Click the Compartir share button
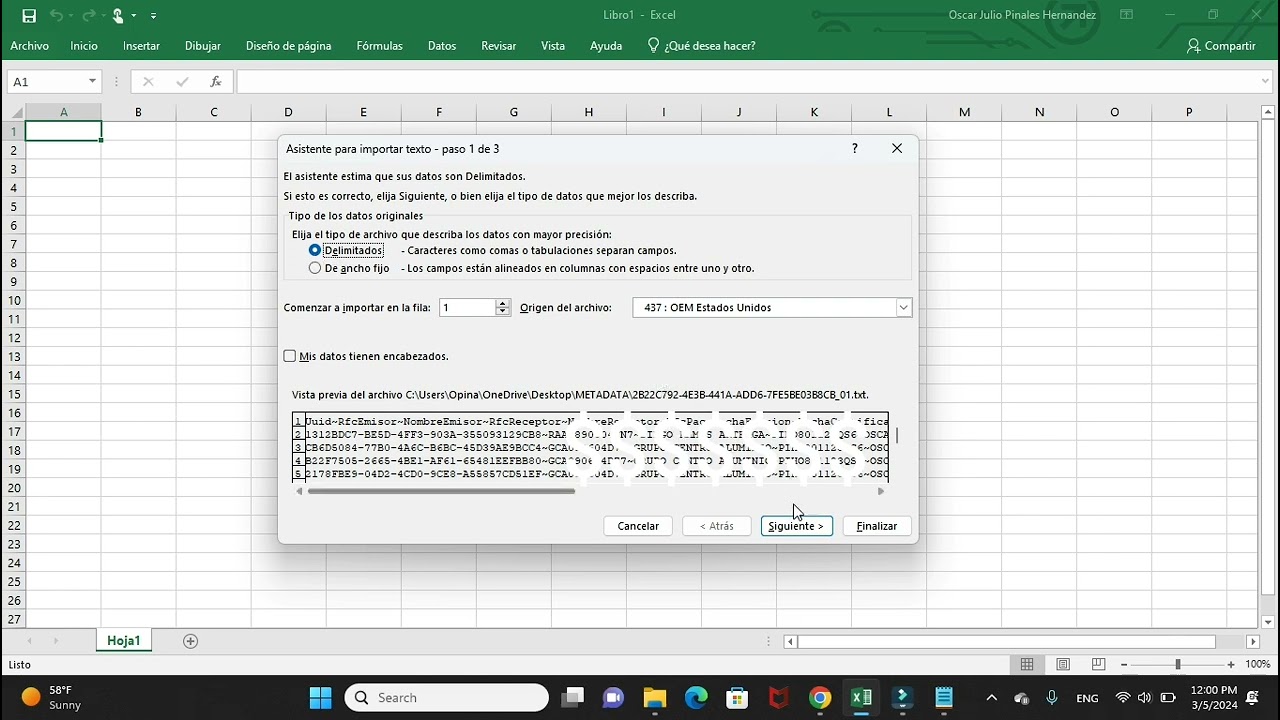 coord(1221,46)
